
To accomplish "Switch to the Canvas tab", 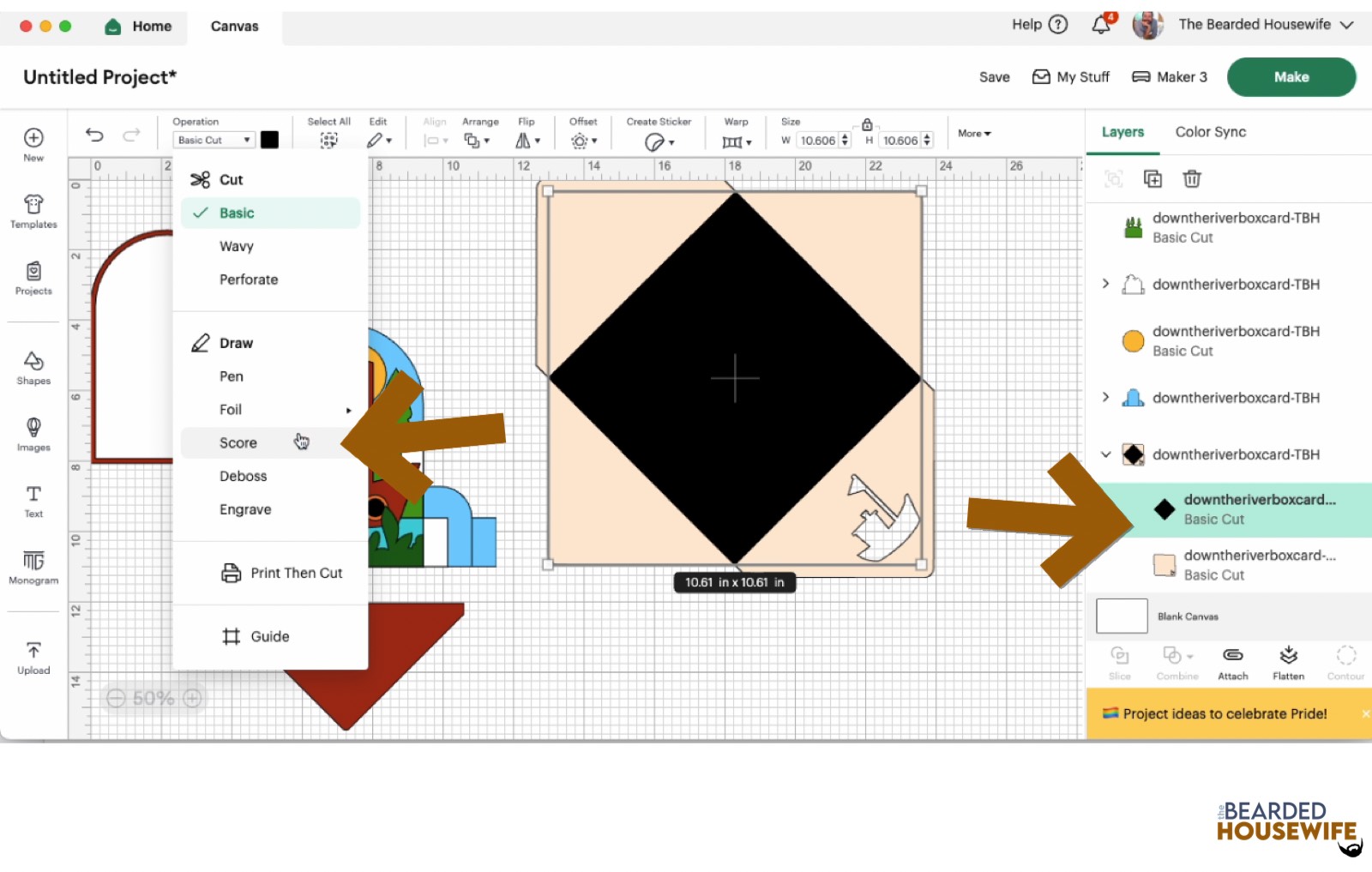I will 234,27.
